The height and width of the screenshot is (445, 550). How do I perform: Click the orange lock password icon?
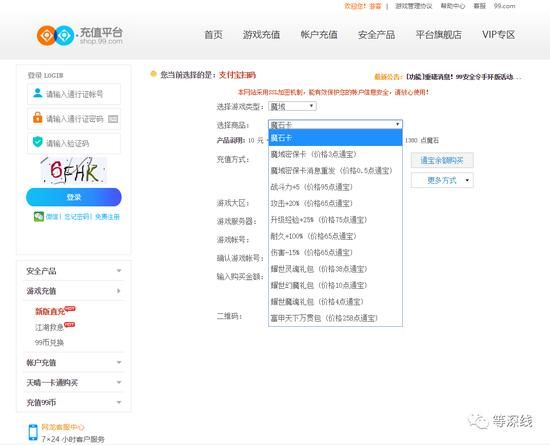(38, 118)
